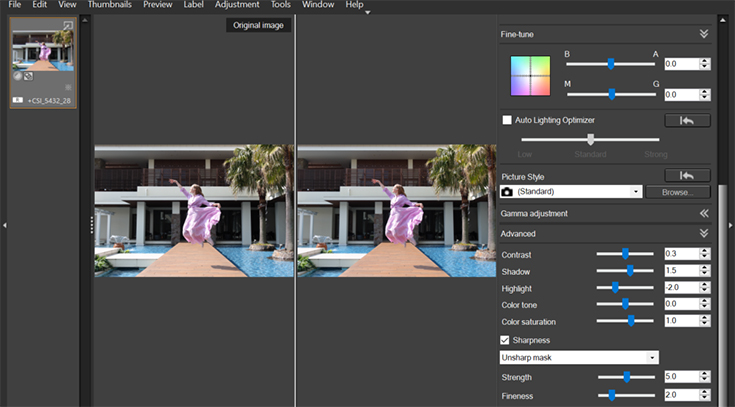Click the round edit-mark icon under the thumbnail
The image size is (735, 407).
coord(18,75)
